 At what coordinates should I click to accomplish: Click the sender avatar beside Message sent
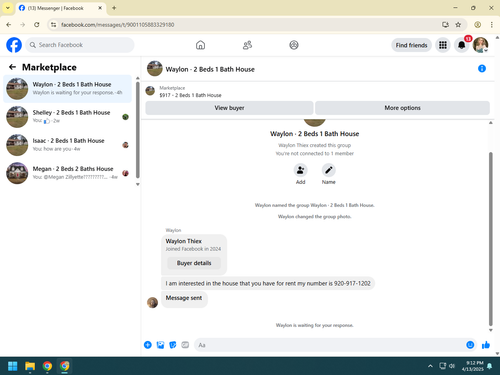click(152, 302)
